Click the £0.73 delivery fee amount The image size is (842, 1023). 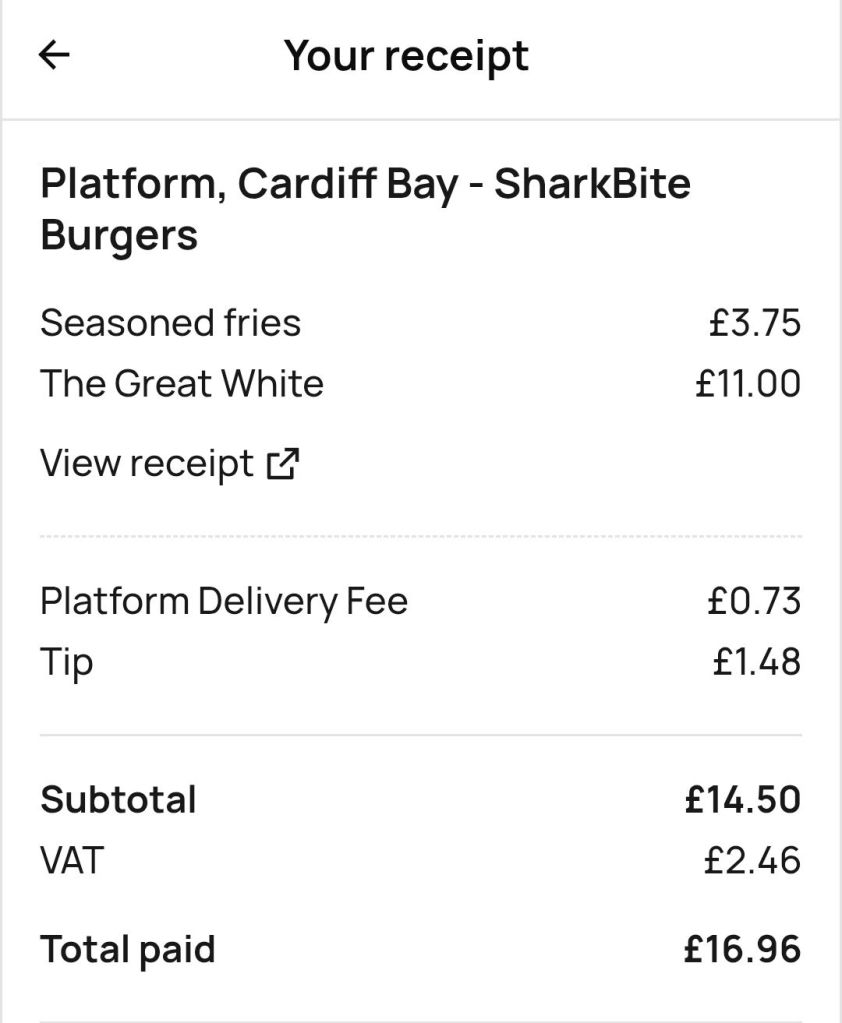(x=754, y=601)
